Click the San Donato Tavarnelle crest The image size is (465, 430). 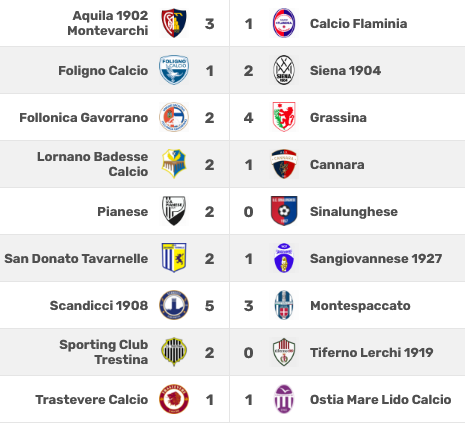tap(174, 258)
